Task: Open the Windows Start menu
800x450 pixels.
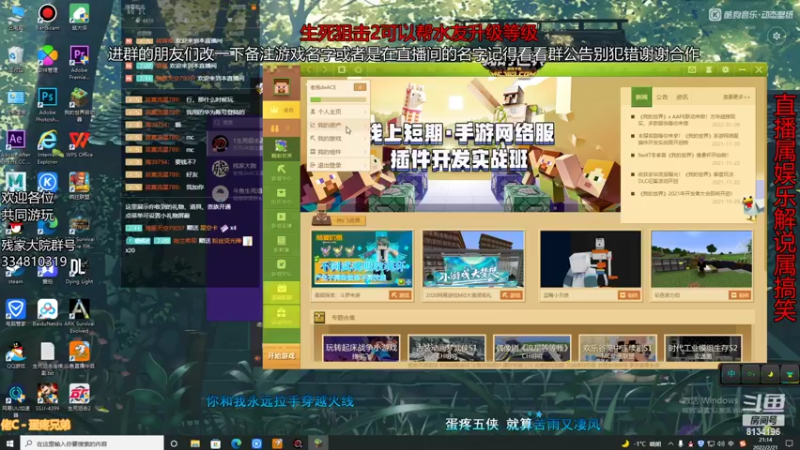Action: (x=10, y=443)
